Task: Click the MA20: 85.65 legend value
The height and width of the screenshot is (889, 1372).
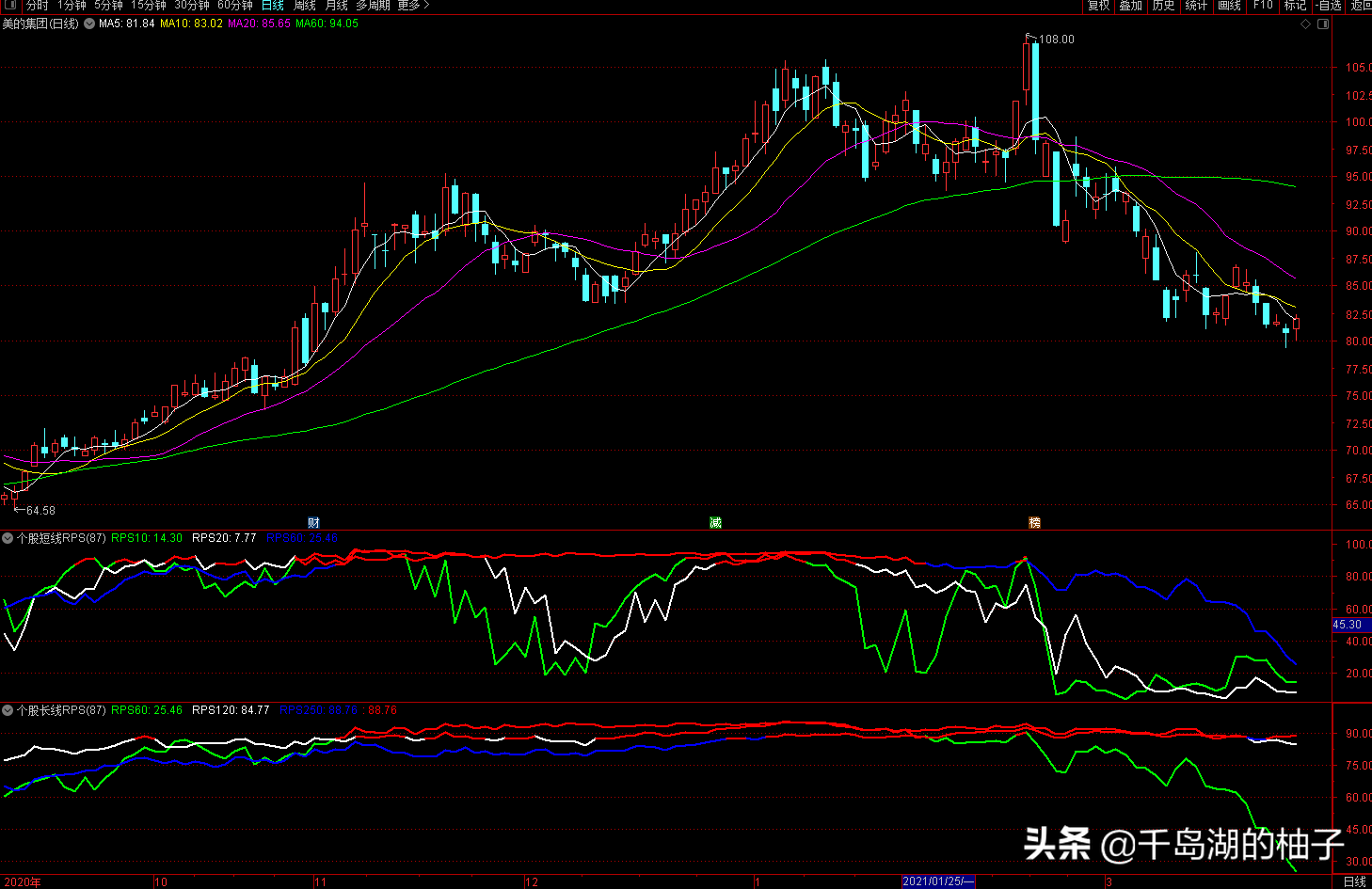Action: [x=260, y=24]
